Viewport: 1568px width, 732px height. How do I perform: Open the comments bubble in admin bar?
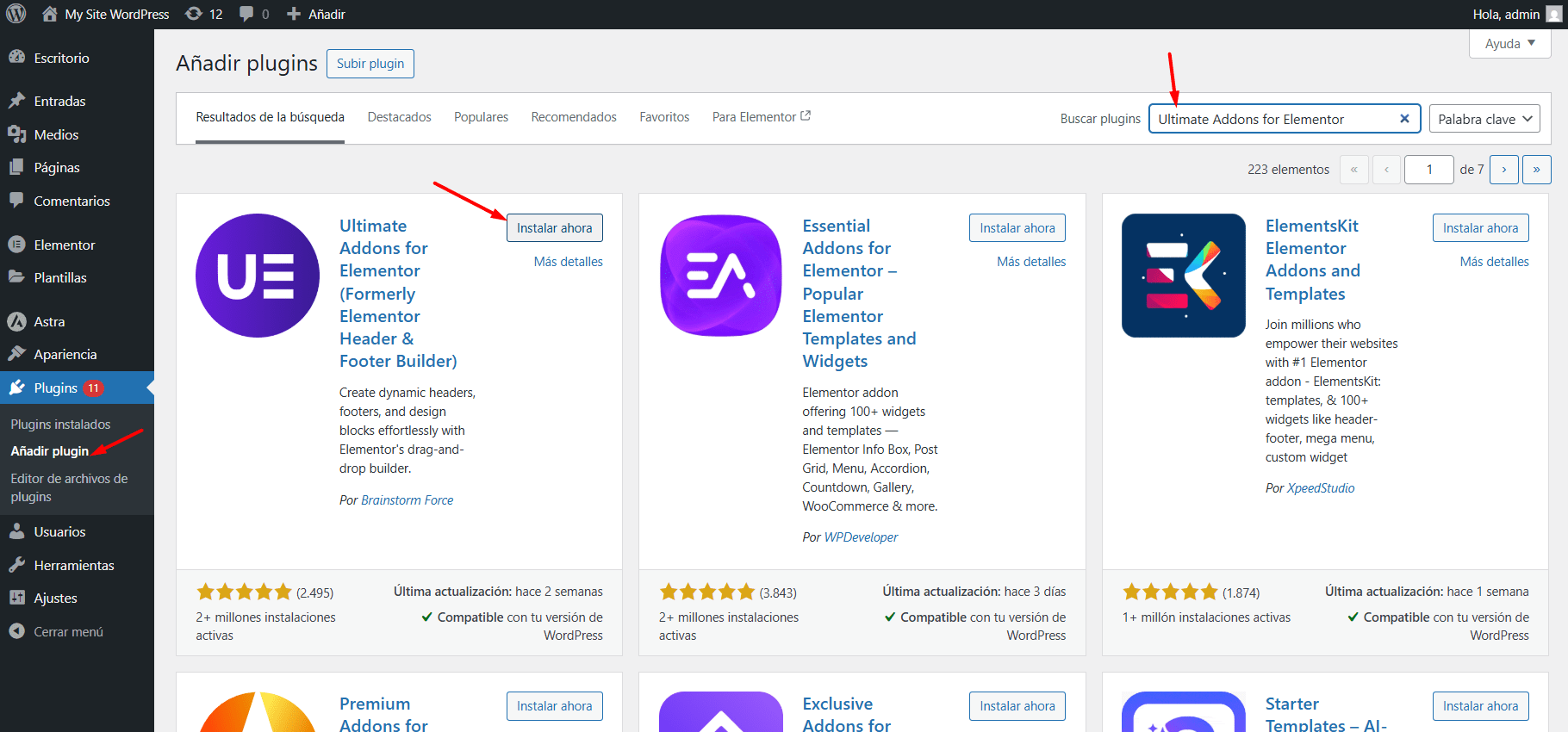[254, 14]
